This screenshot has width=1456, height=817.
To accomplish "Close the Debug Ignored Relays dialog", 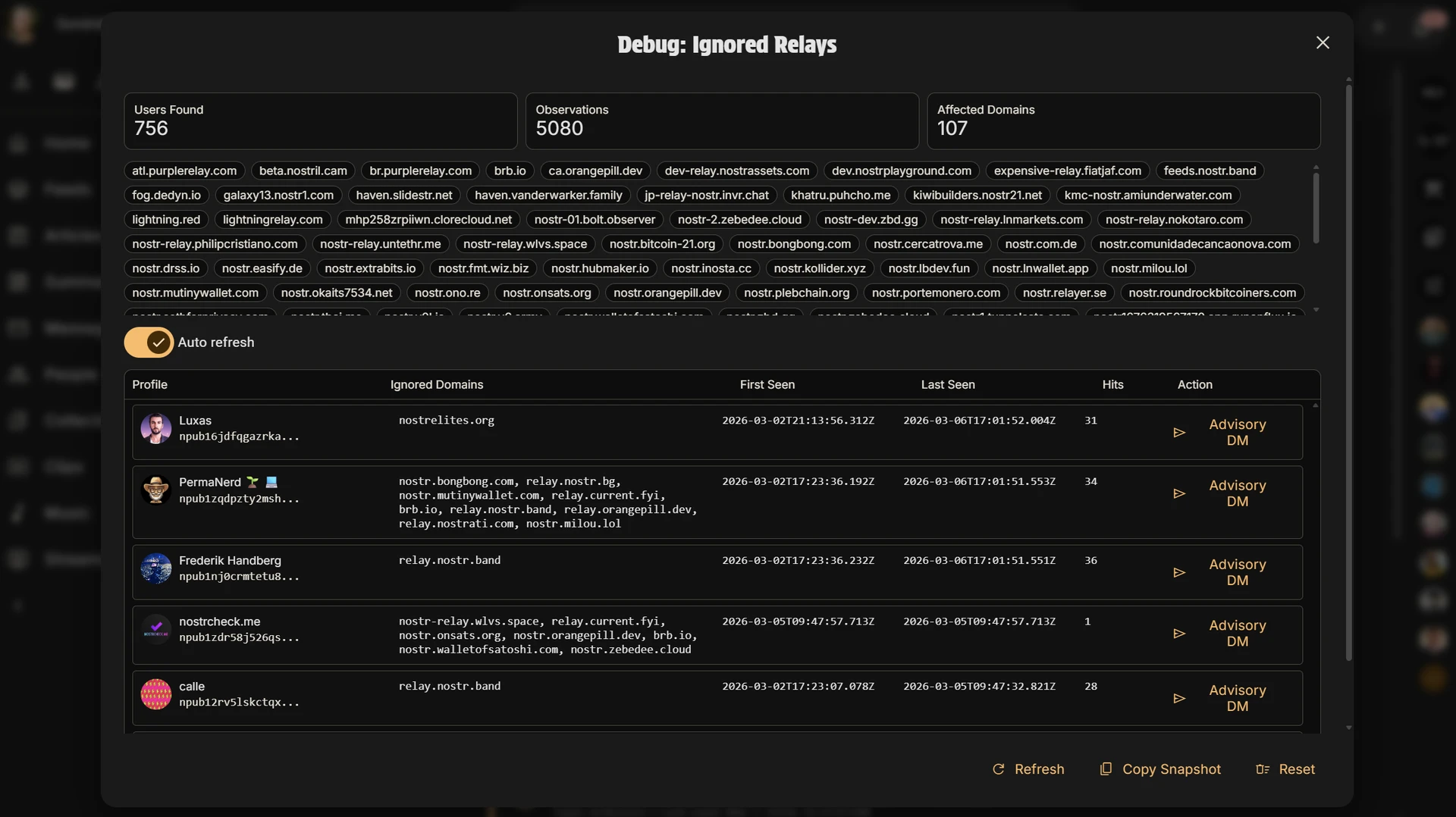I will [x=1323, y=43].
